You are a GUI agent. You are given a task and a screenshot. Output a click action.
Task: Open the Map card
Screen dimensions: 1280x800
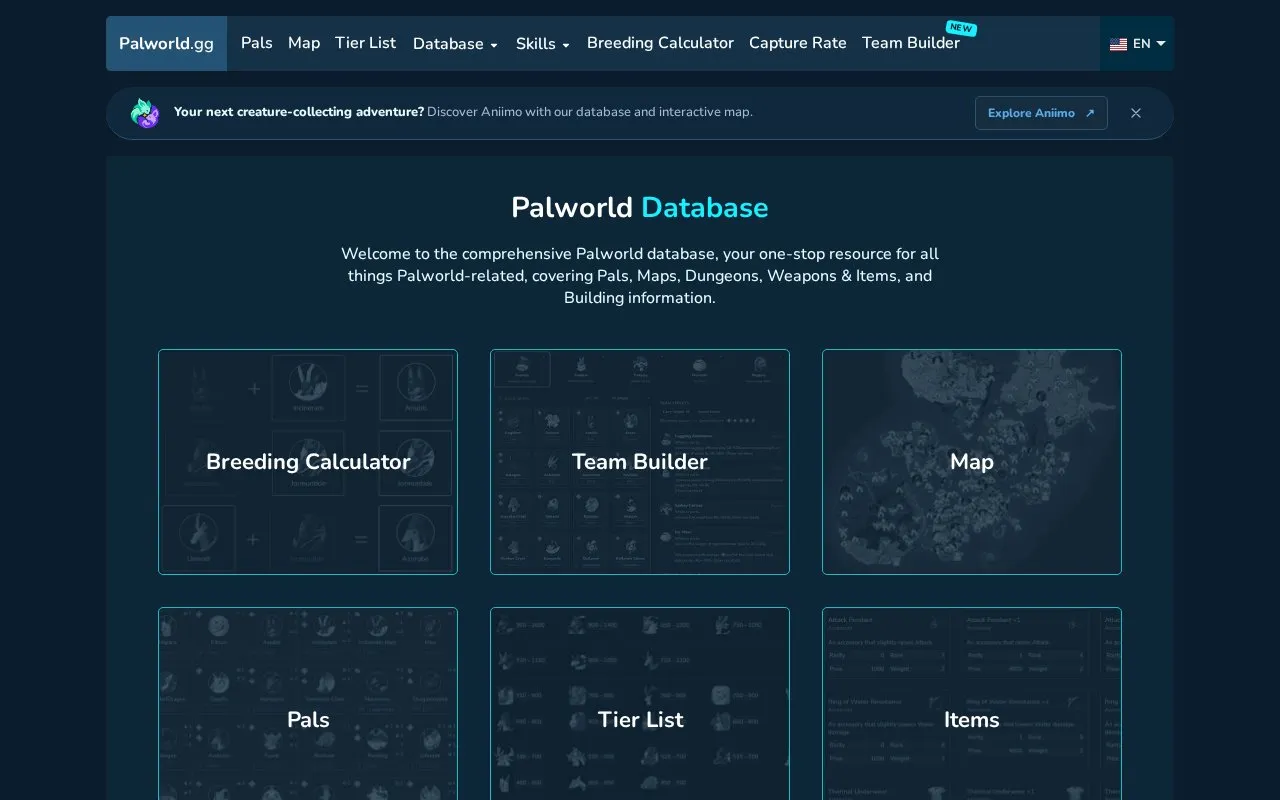(x=972, y=462)
